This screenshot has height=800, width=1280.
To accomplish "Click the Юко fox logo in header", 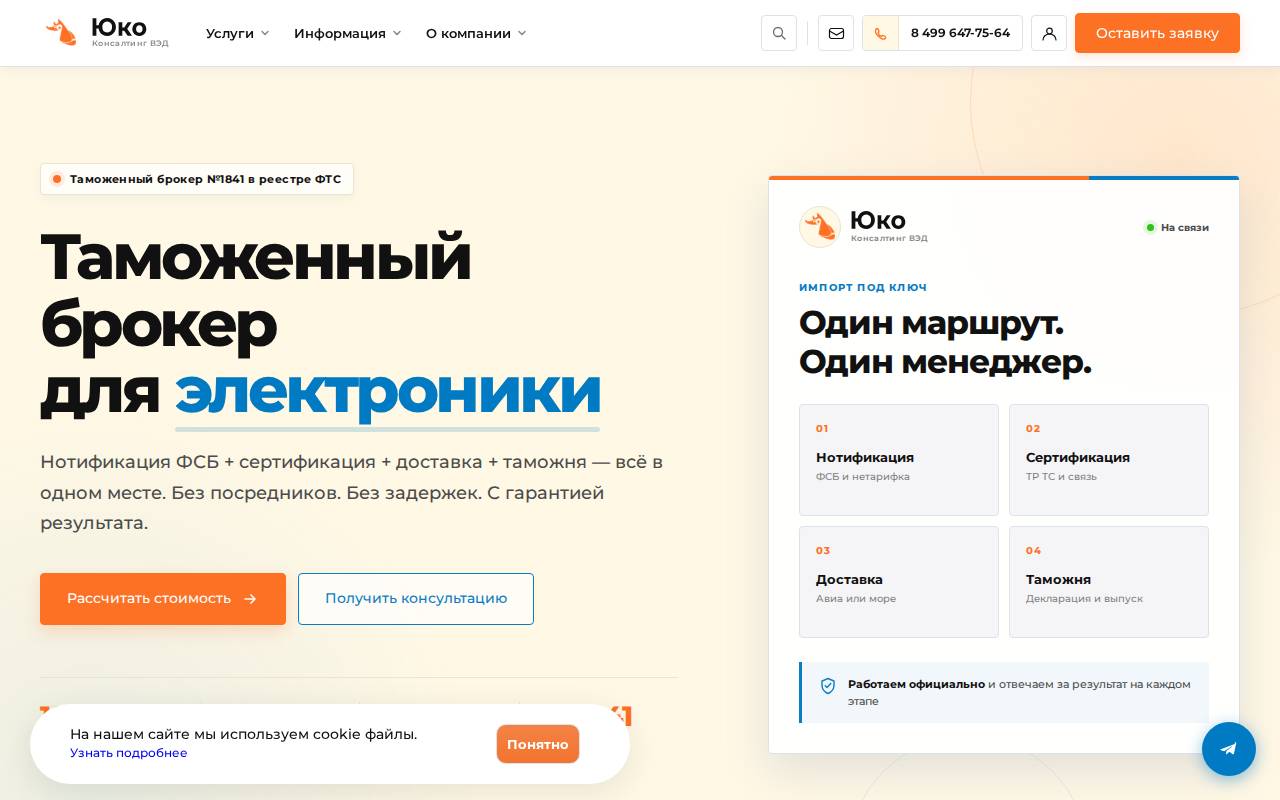I will click(x=107, y=32).
